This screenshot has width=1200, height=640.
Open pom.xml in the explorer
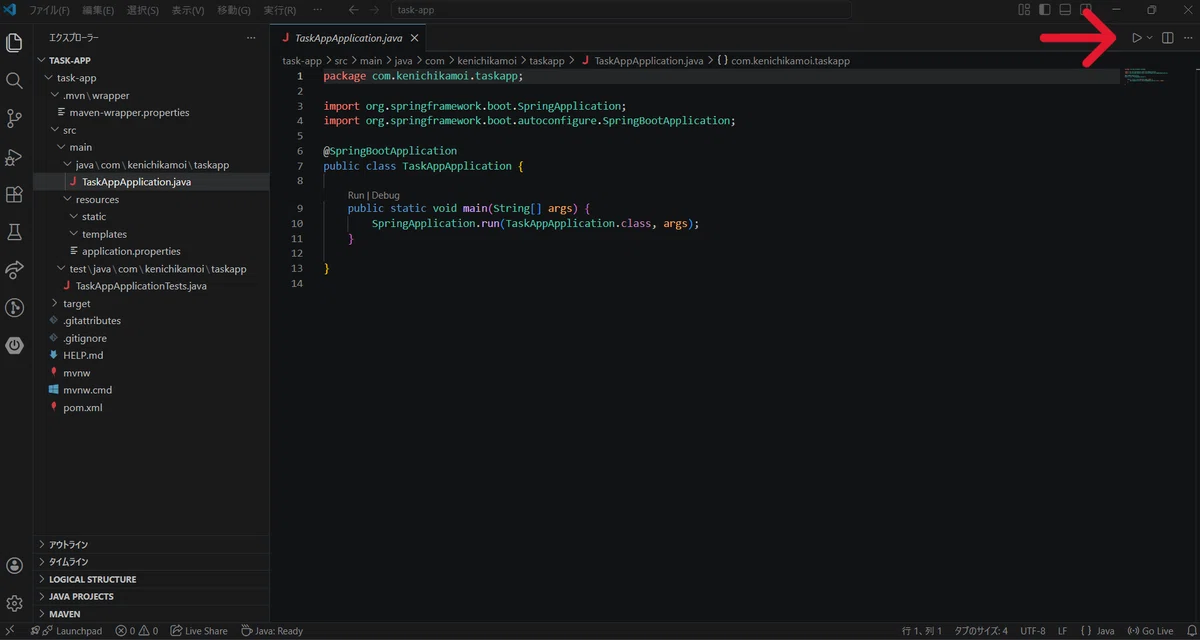[151, 407]
